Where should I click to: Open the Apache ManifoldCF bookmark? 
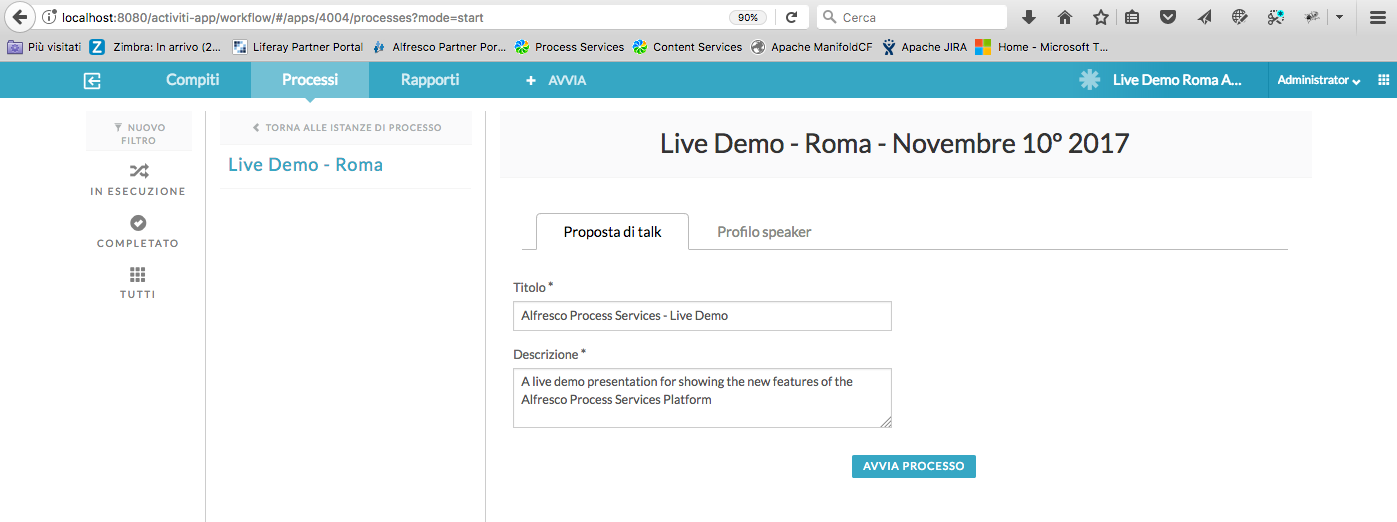[x=811, y=47]
